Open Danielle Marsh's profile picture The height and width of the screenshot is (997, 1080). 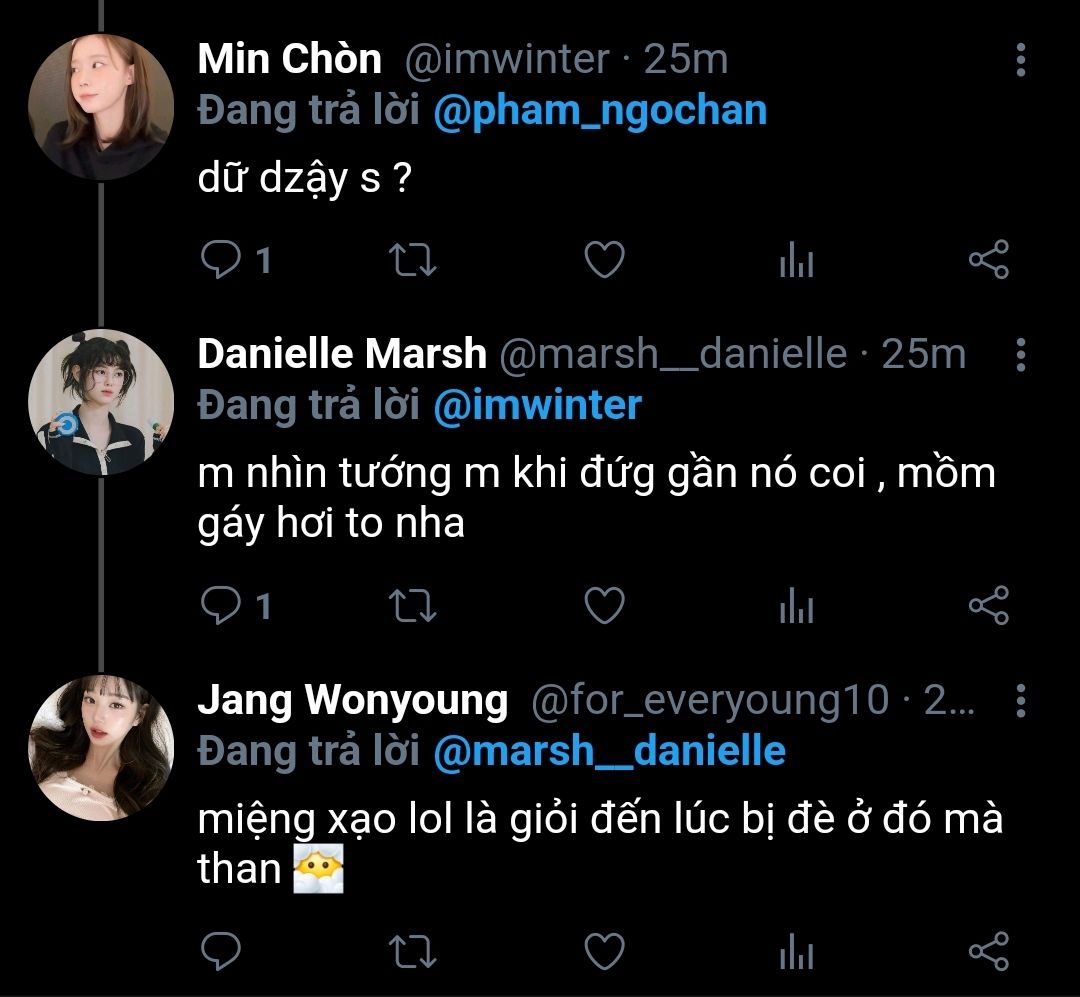coord(100,402)
